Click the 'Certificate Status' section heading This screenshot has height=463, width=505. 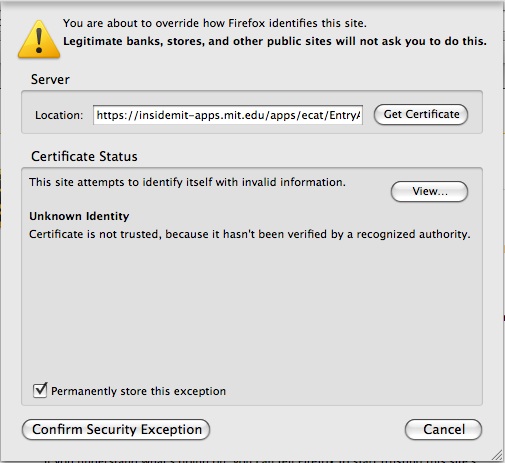click(84, 156)
